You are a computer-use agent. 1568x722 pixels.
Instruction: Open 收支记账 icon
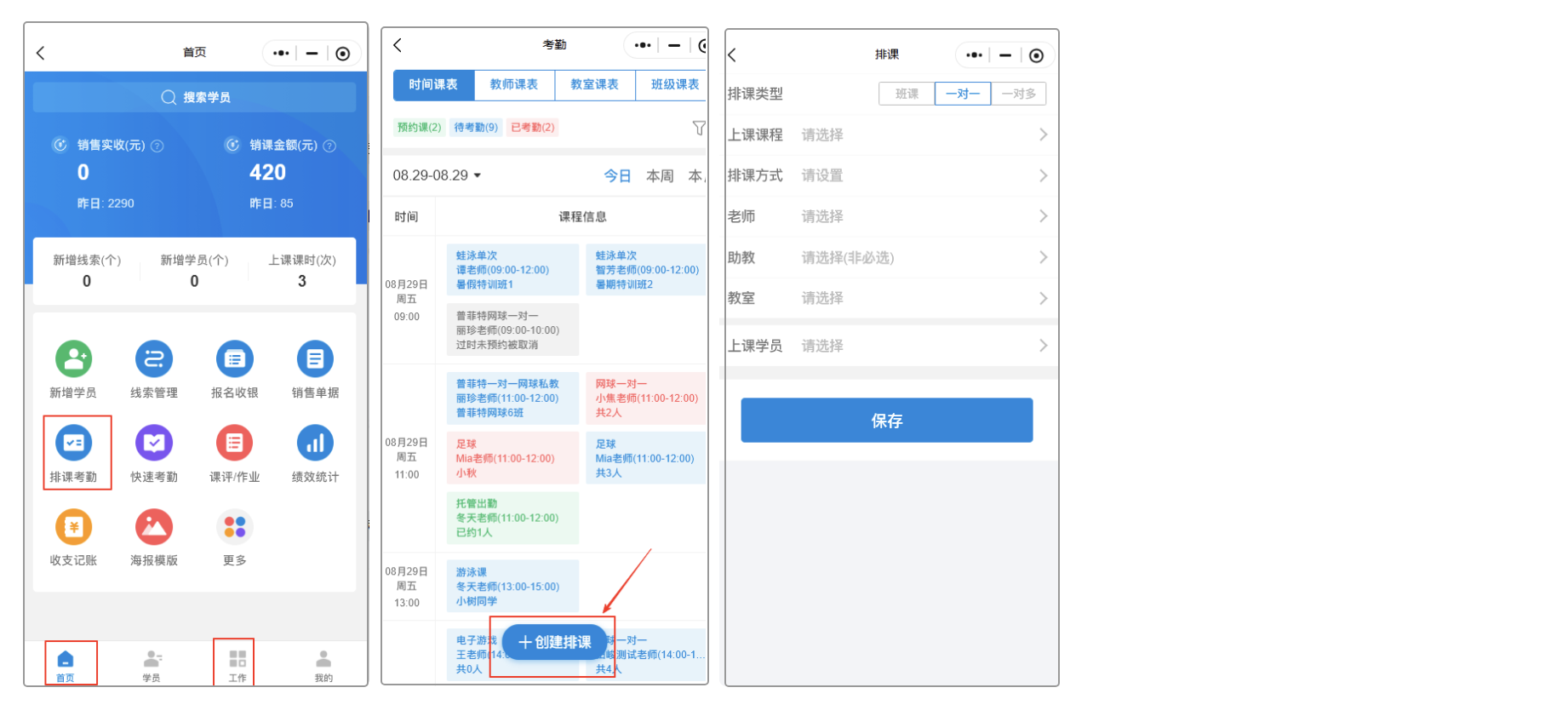coord(73,527)
